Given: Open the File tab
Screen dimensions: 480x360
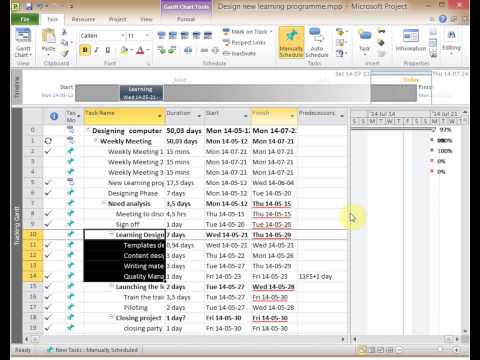Looking at the screenshot, I should coord(25,19).
